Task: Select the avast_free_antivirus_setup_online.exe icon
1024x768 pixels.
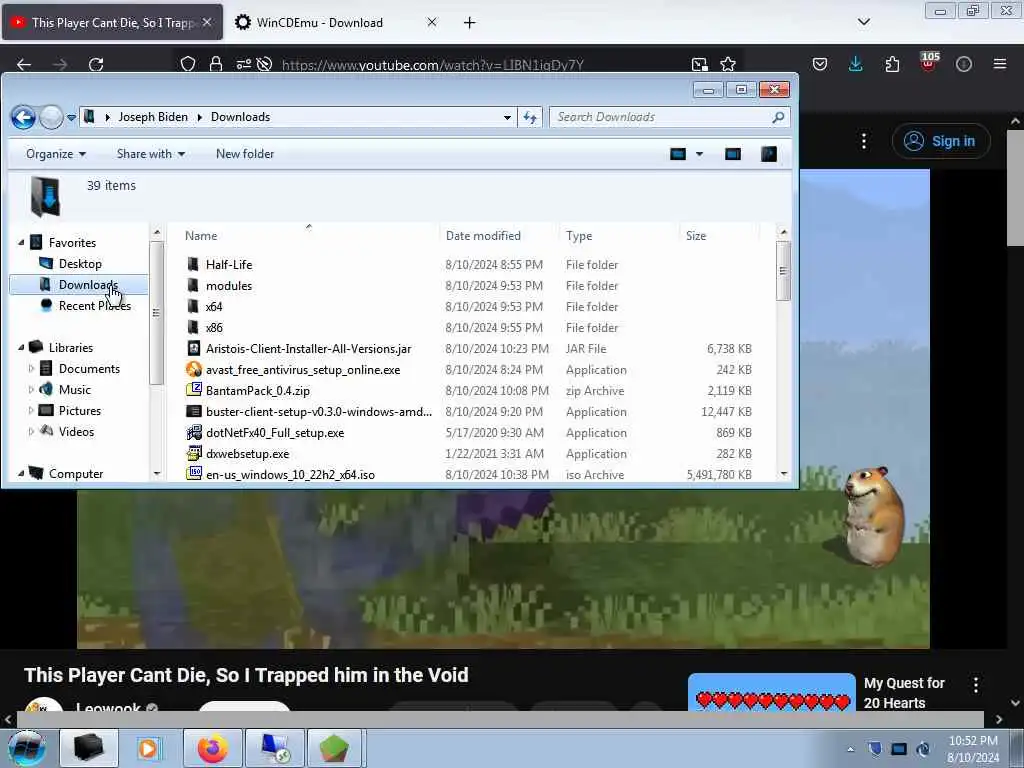Action: tap(193, 369)
